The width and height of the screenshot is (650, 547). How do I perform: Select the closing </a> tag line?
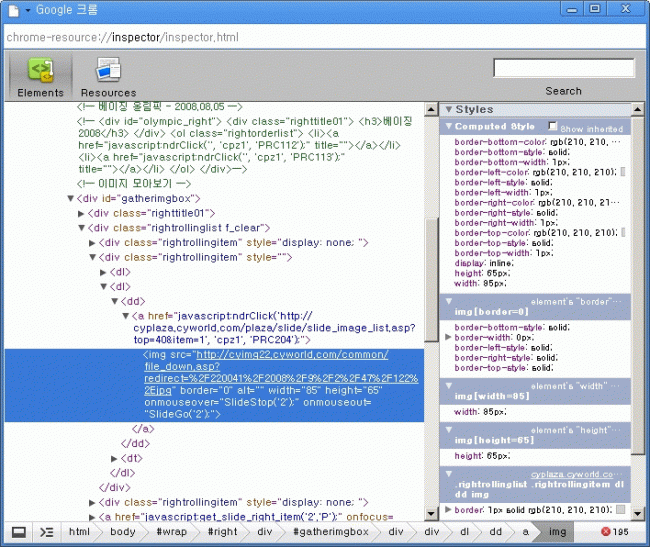pyautogui.click(x=143, y=429)
